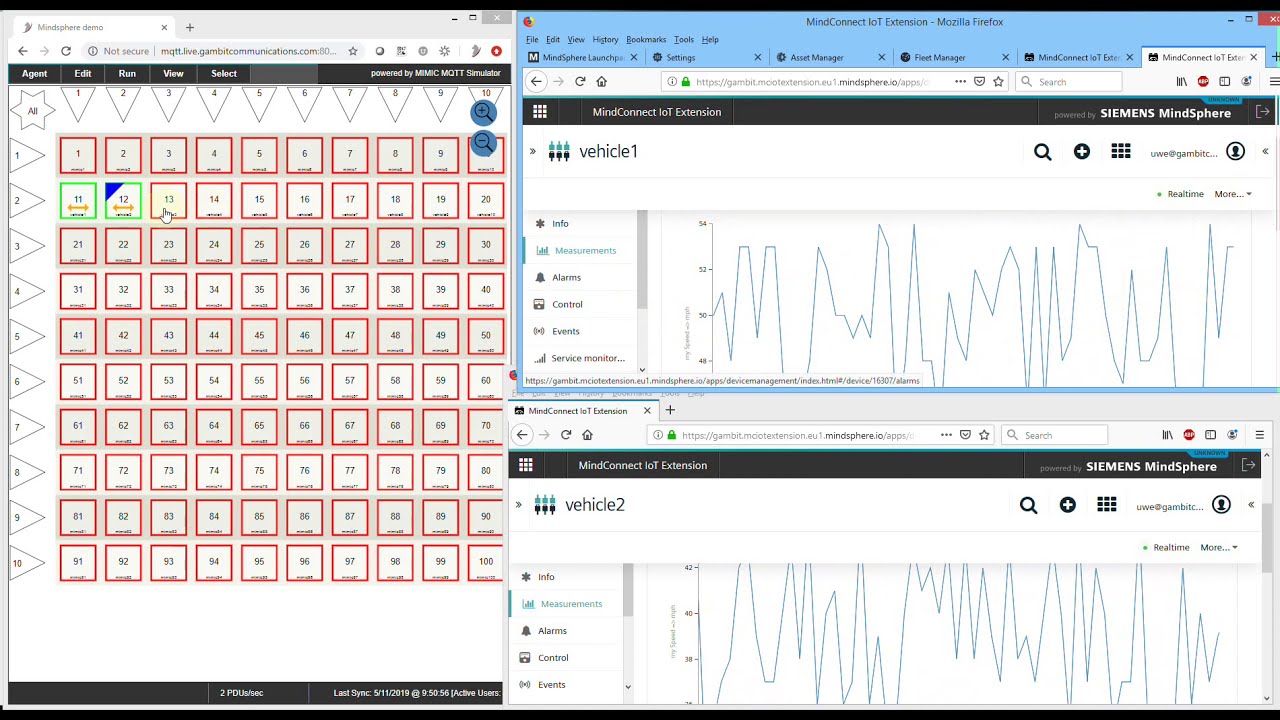Open Firefox Bookmarks menu
The image size is (1280, 720).
(x=646, y=39)
